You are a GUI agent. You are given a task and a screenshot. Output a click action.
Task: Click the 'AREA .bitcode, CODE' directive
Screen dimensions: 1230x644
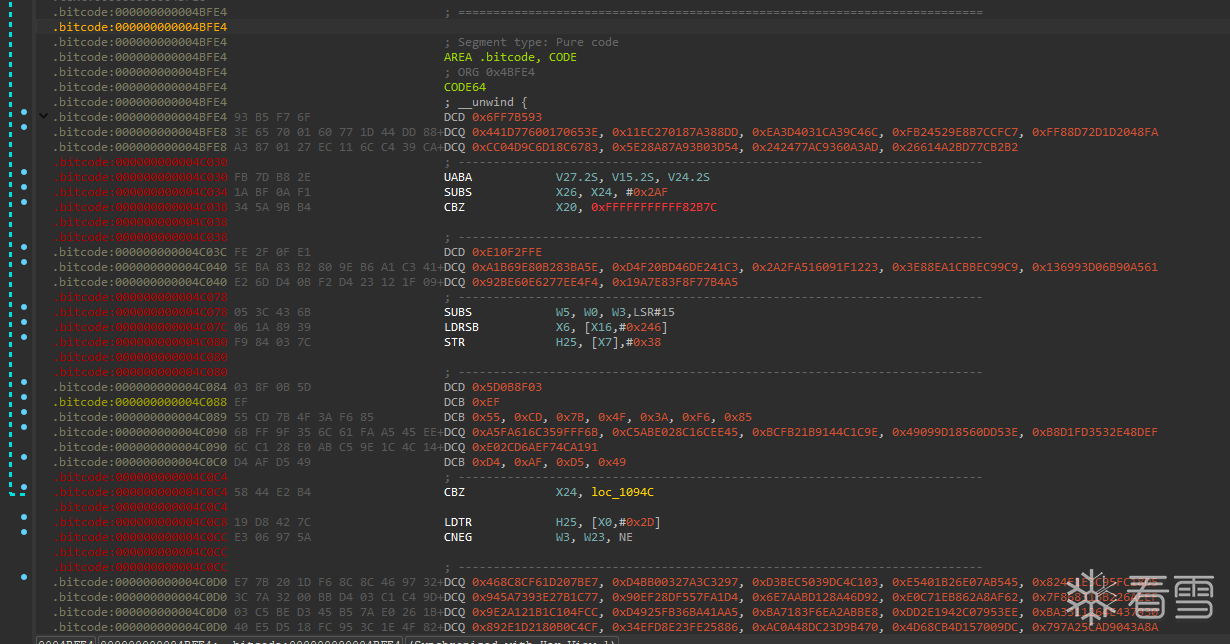coord(510,57)
